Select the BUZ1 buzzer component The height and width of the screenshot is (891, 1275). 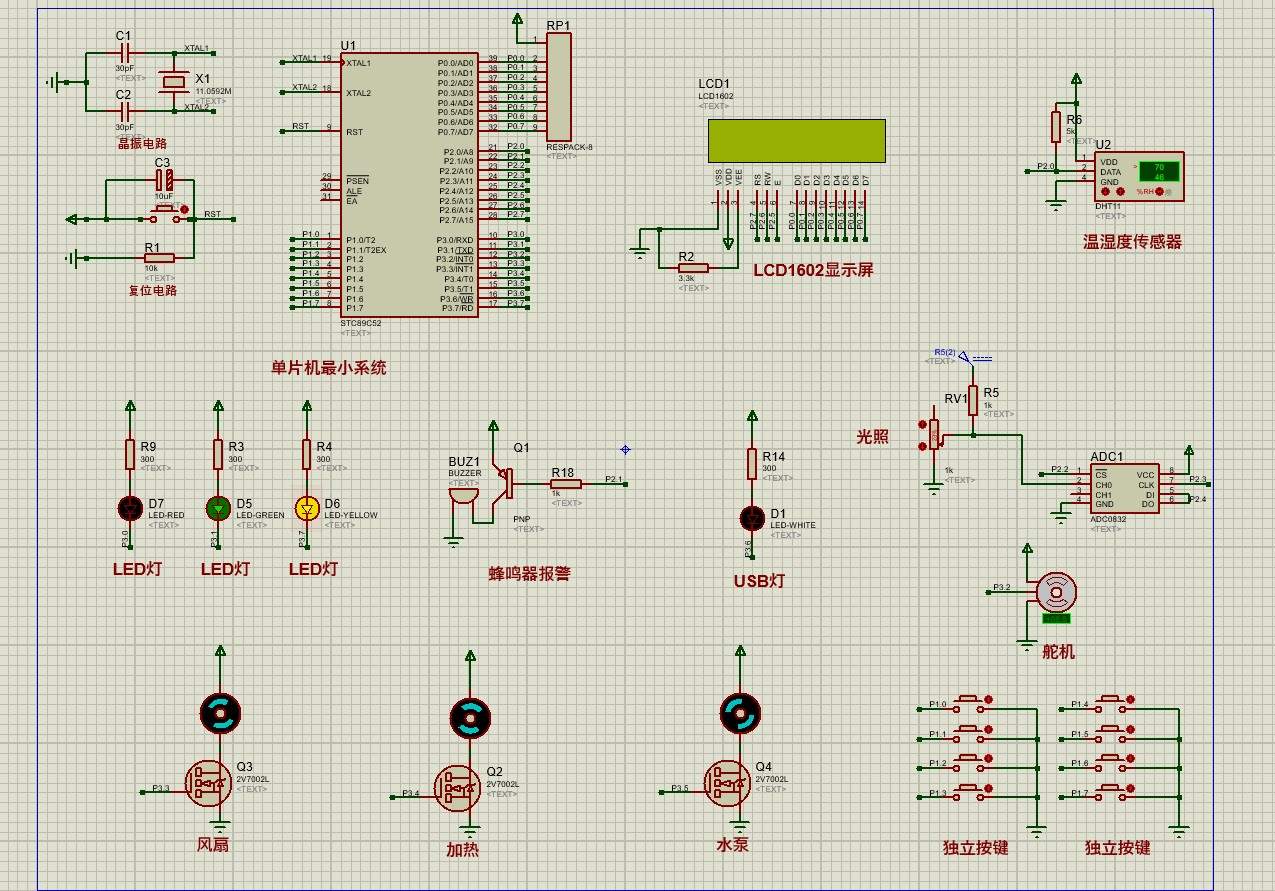[462, 493]
